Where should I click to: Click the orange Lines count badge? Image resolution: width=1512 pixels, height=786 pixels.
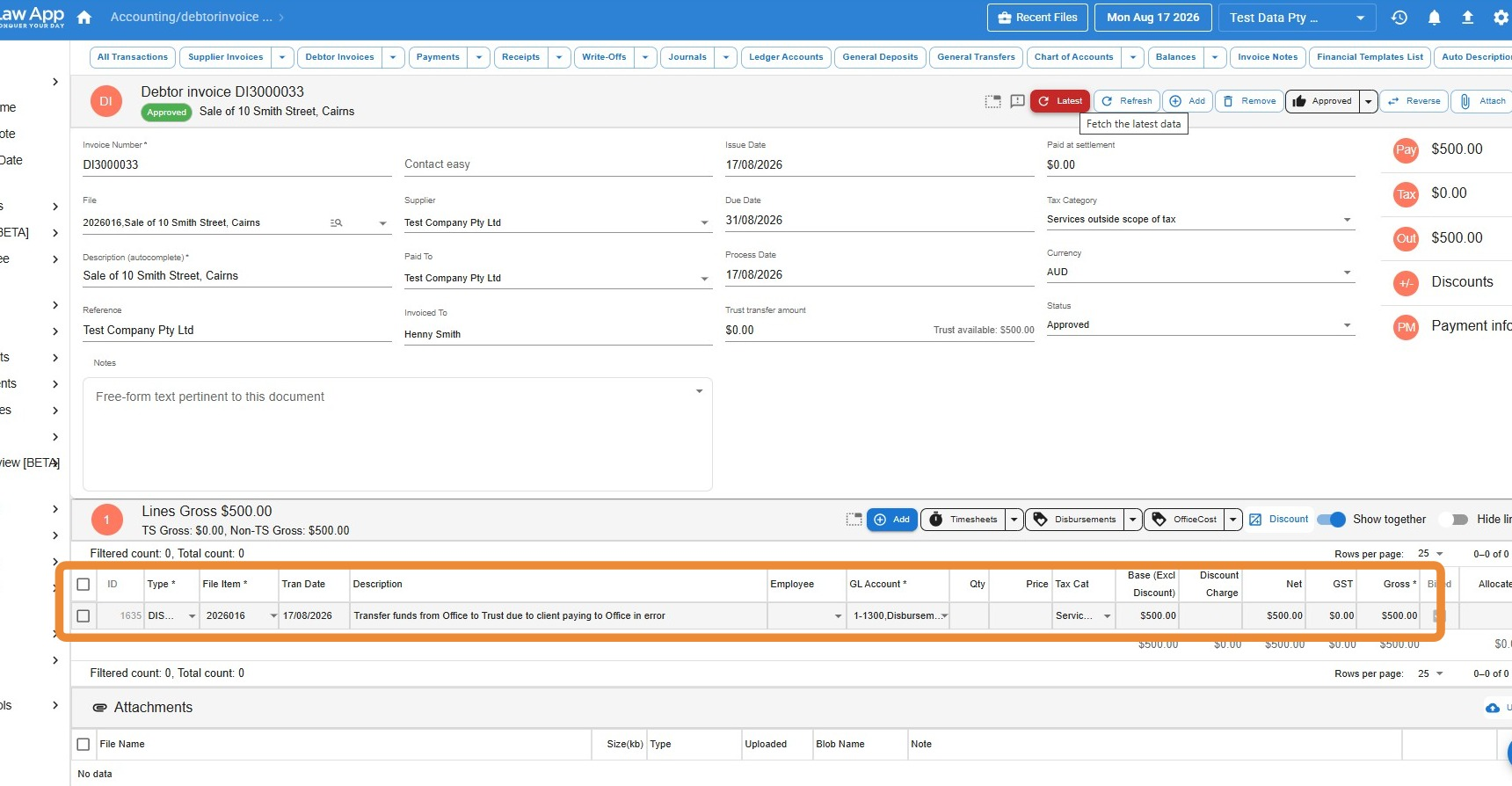(106, 520)
